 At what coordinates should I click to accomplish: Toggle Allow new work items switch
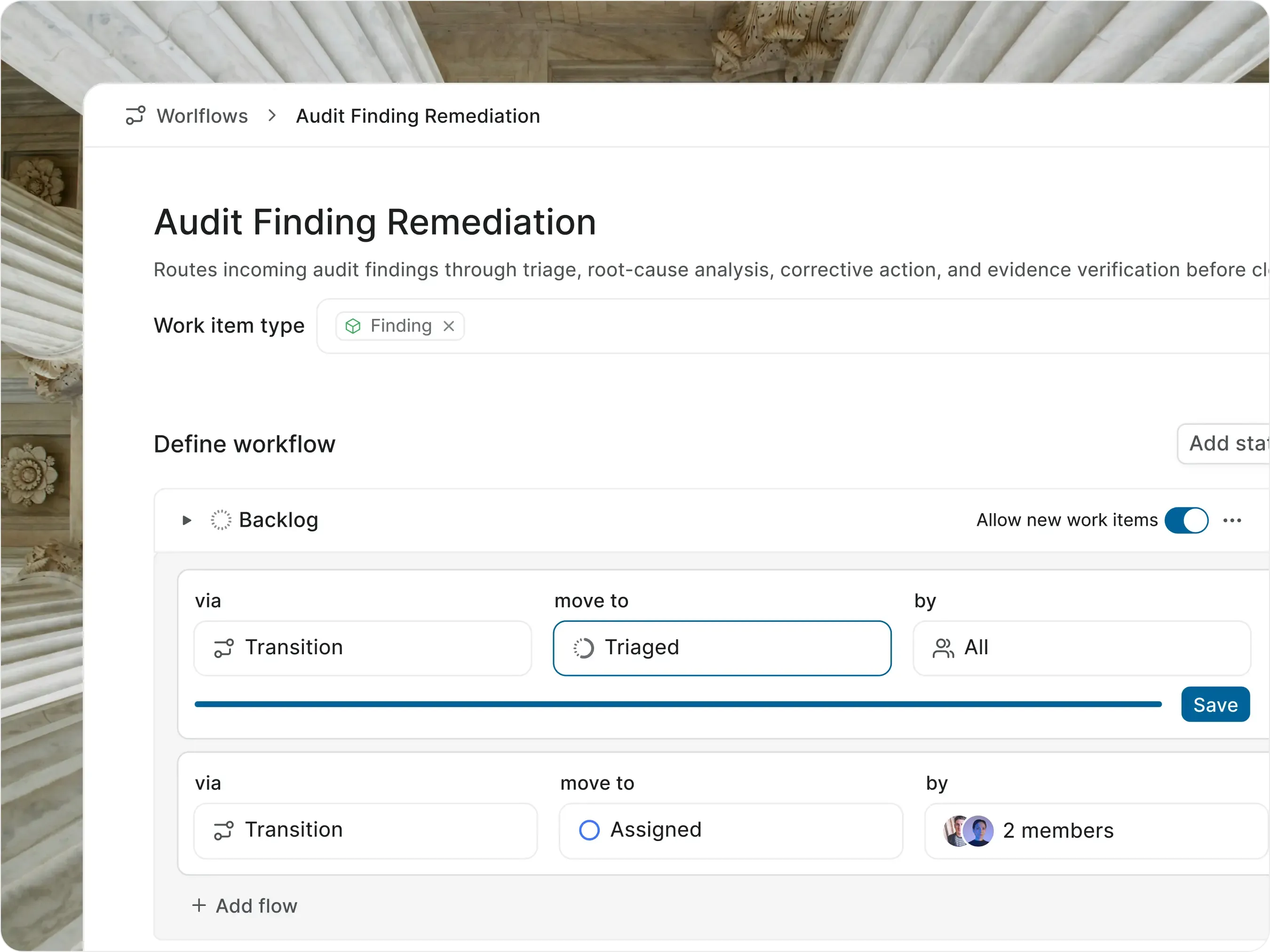1186,520
